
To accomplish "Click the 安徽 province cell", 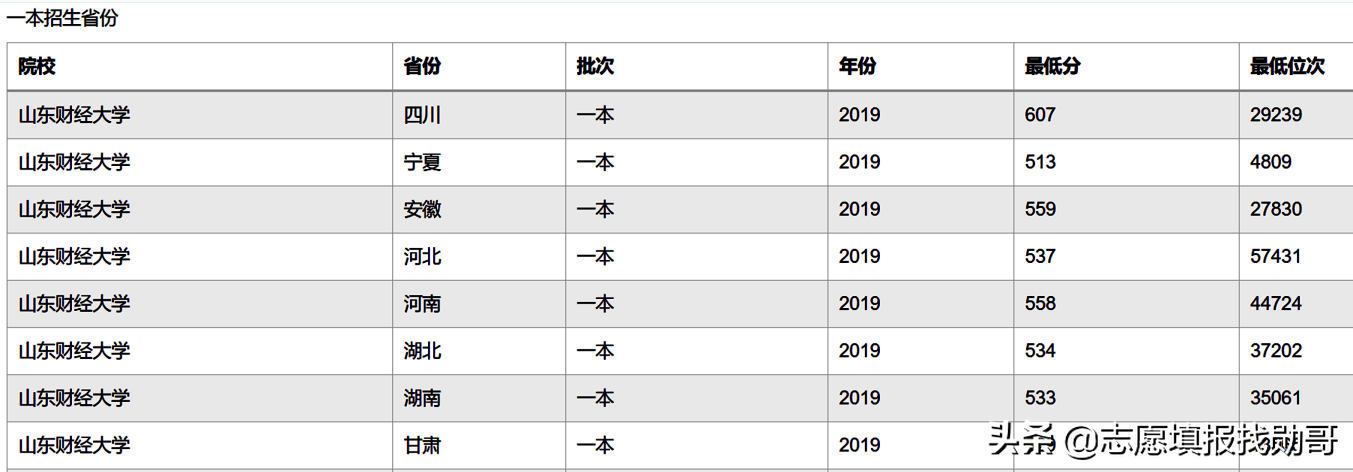I will coord(422,209).
